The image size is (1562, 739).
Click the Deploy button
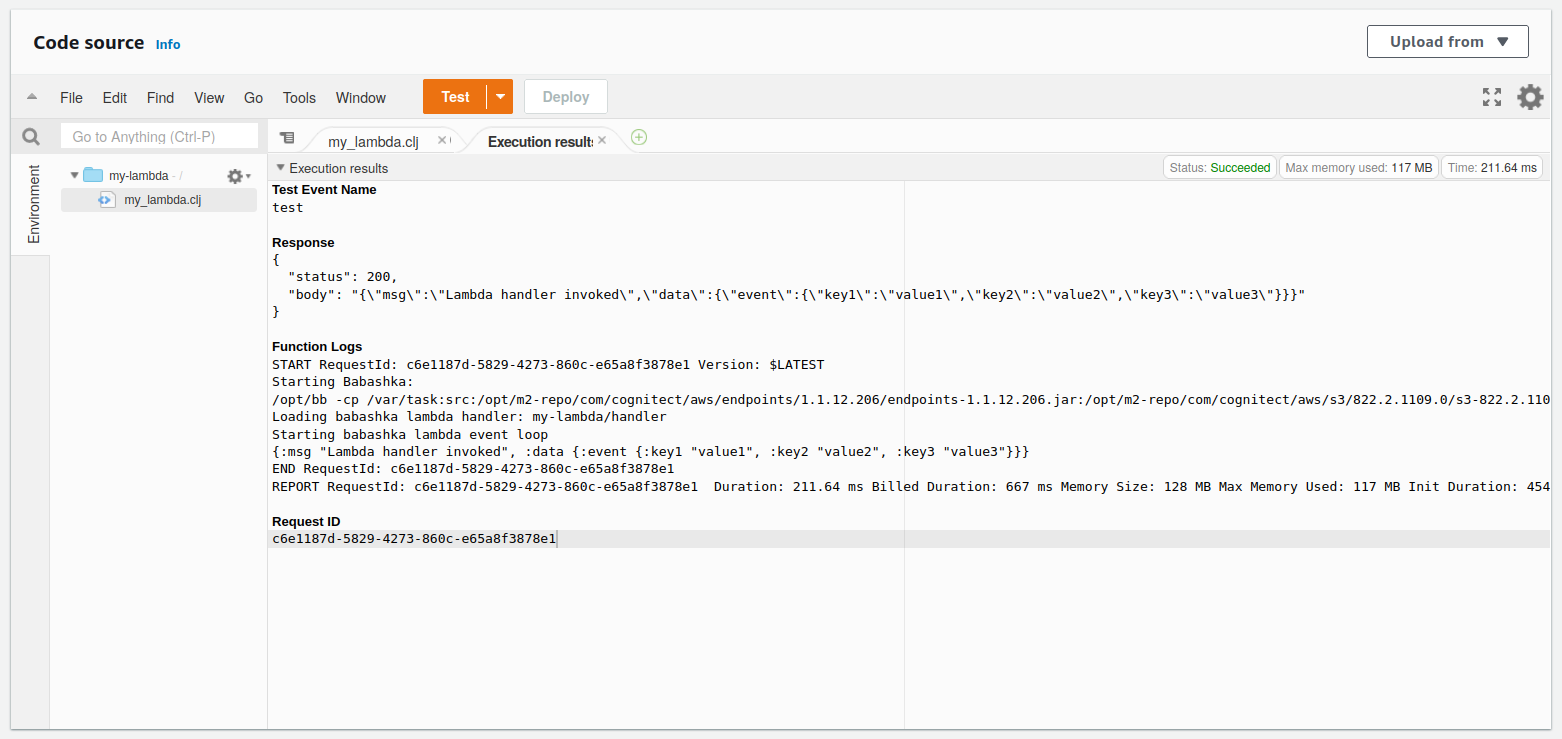566,97
